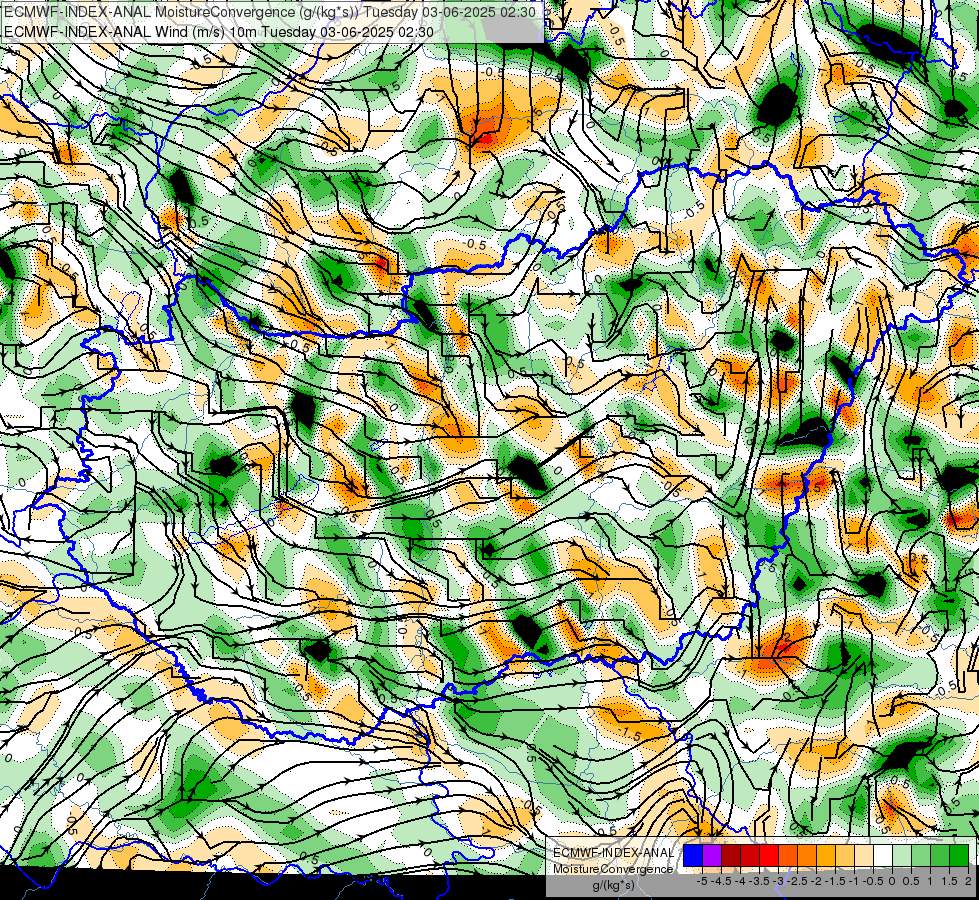The height and width of the screenshot is (900, 979).
Task: Click the legend tick value -4.5
Action: [721, 881]
